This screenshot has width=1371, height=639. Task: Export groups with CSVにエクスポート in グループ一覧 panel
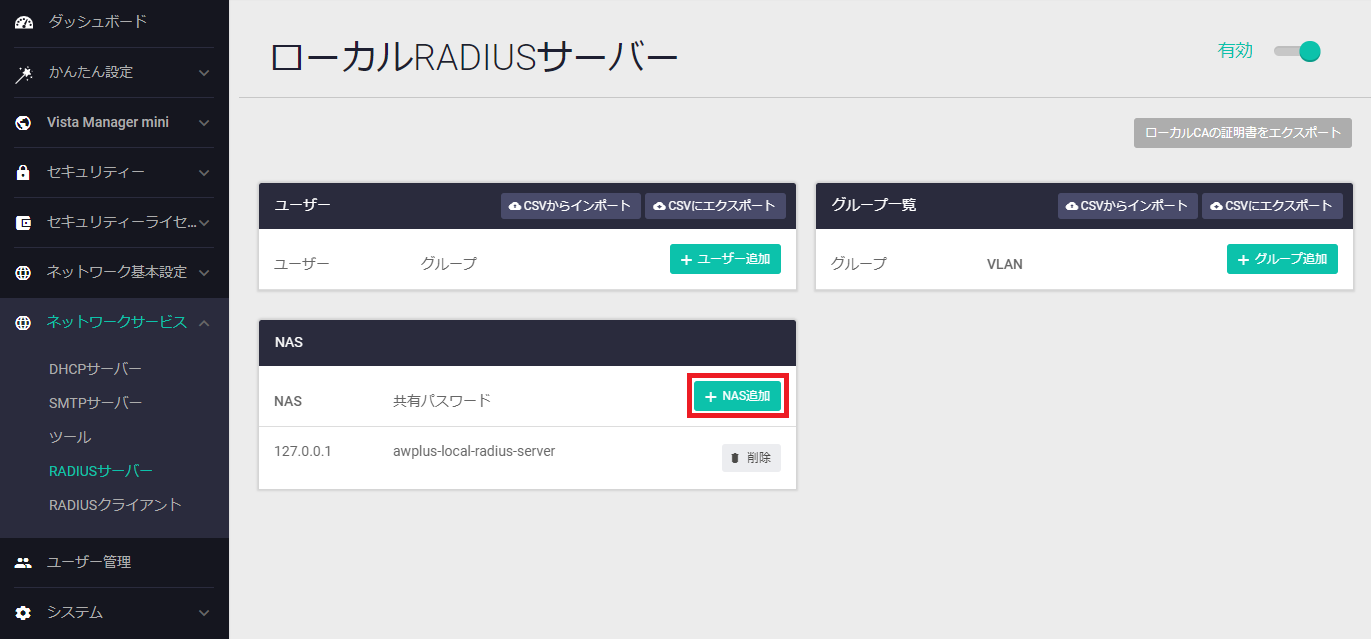1271,206
